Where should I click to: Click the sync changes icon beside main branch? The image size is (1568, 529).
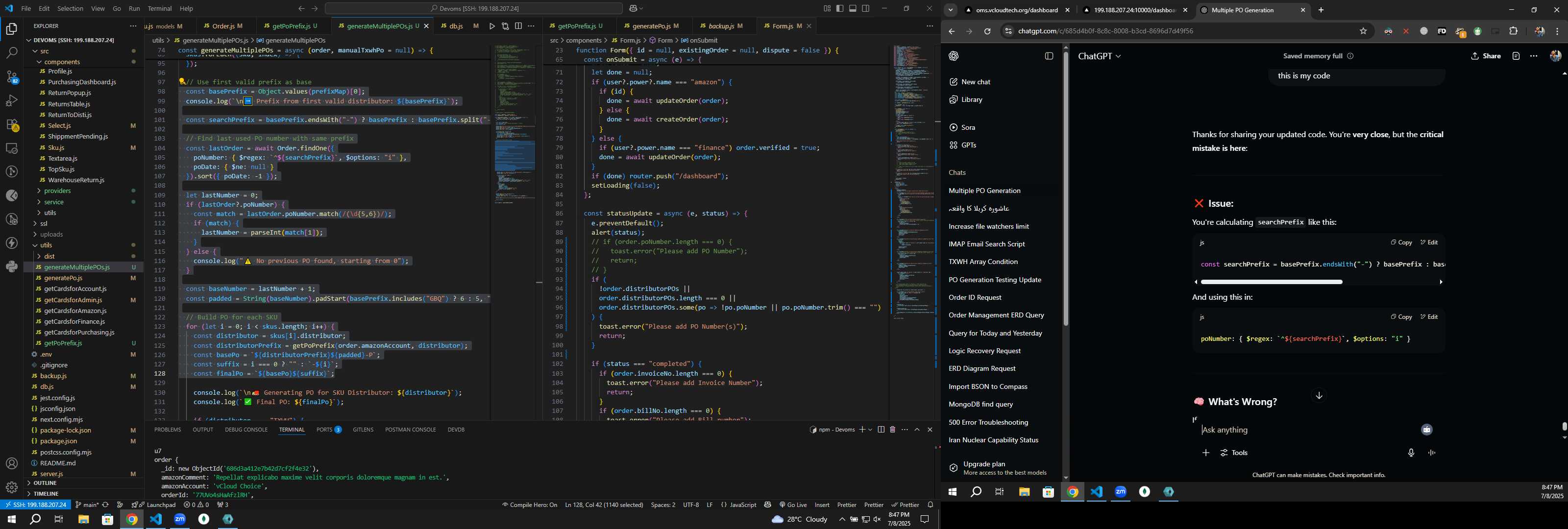coord(105,505)
